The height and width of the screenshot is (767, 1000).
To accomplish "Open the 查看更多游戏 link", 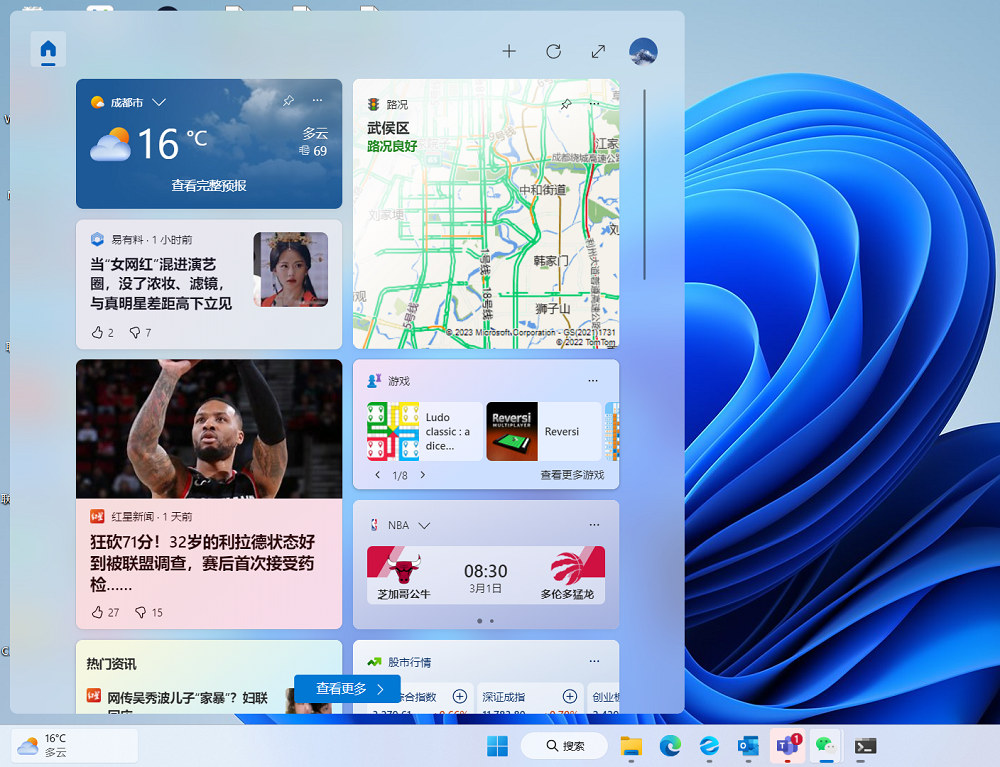I will coord(572,475).
